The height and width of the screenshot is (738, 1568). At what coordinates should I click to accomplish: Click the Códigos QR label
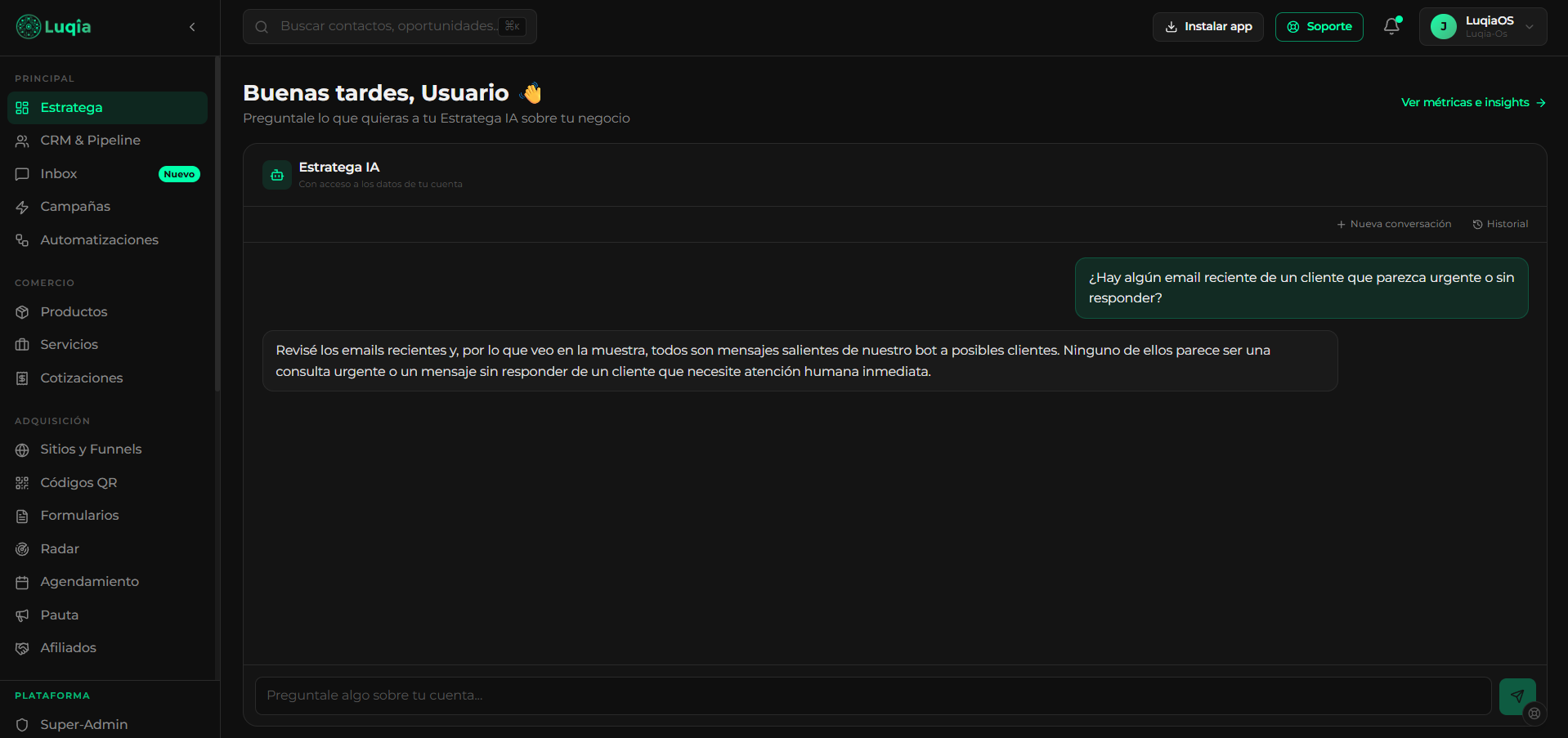tap(78, 483)
